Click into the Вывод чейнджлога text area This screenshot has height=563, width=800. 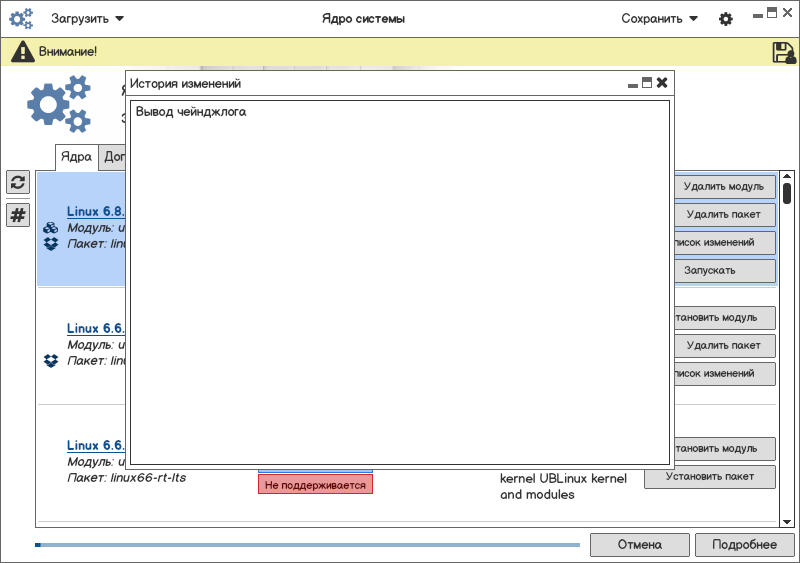click(400, 282)
